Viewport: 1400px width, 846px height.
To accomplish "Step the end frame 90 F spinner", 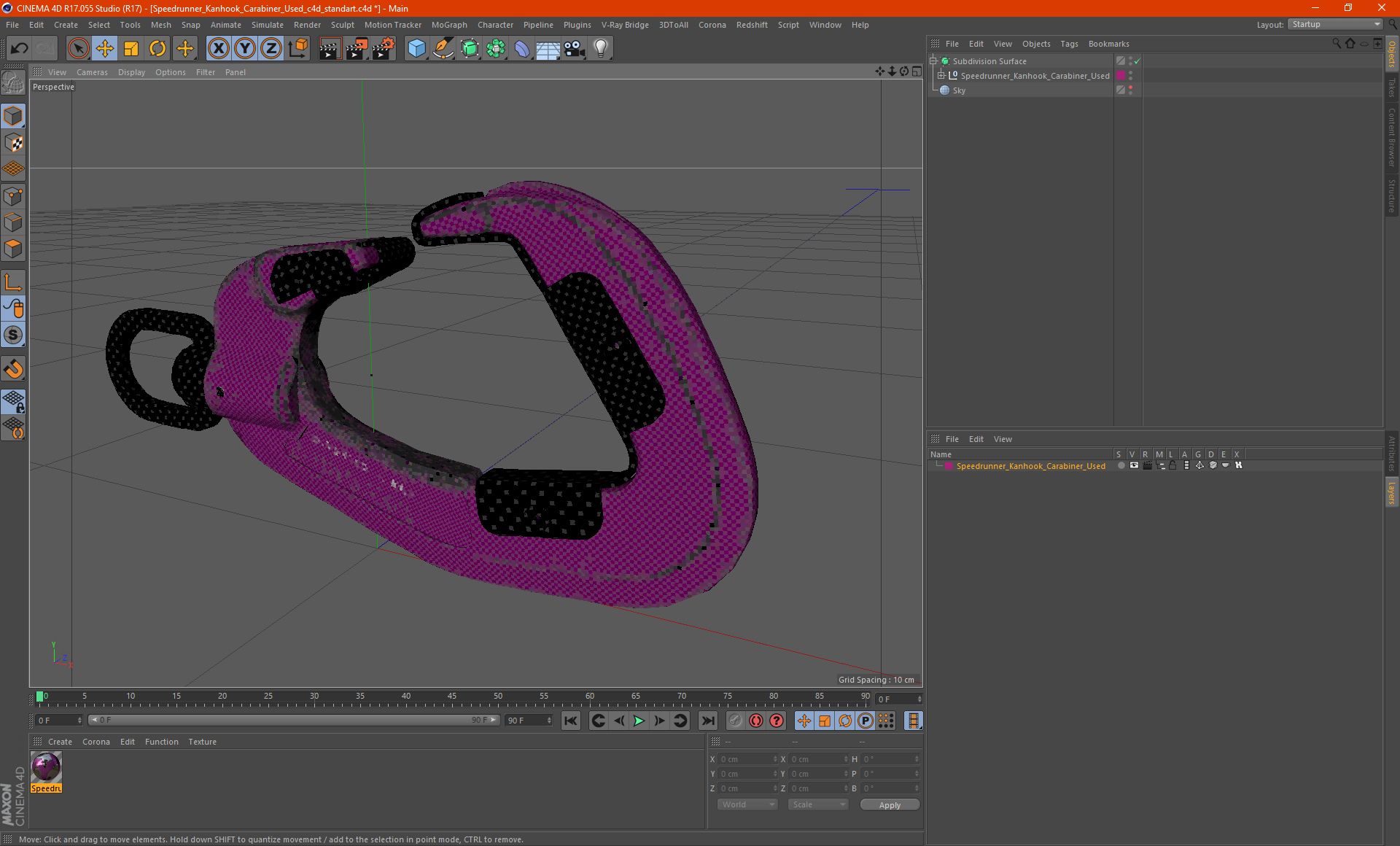I will pyautogui.click(x=549, y=721).
